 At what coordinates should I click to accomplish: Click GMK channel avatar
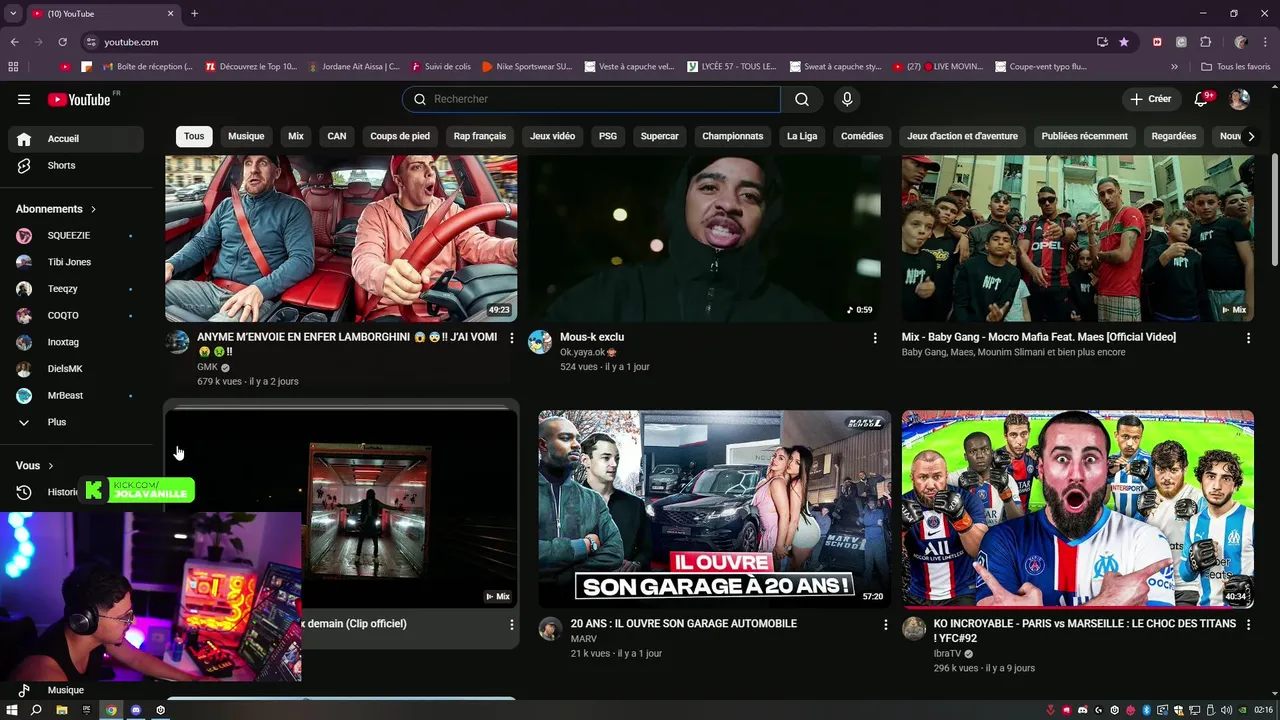coord(177,342)
